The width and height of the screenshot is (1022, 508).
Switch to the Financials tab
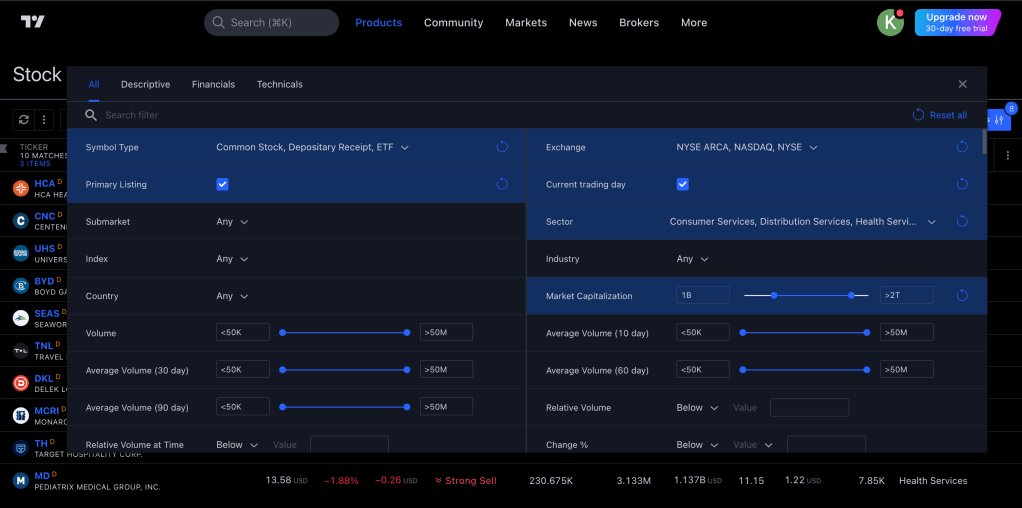pyautogui.click(x=213, y=84)
